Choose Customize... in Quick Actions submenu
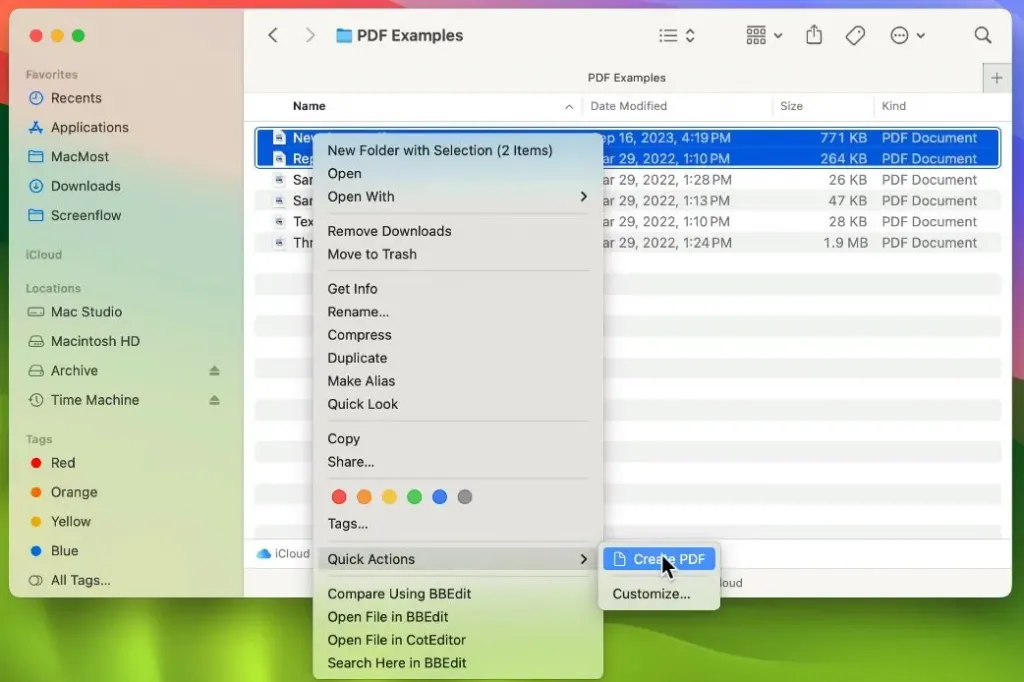The image size is (1024, 682). (651, 594)
